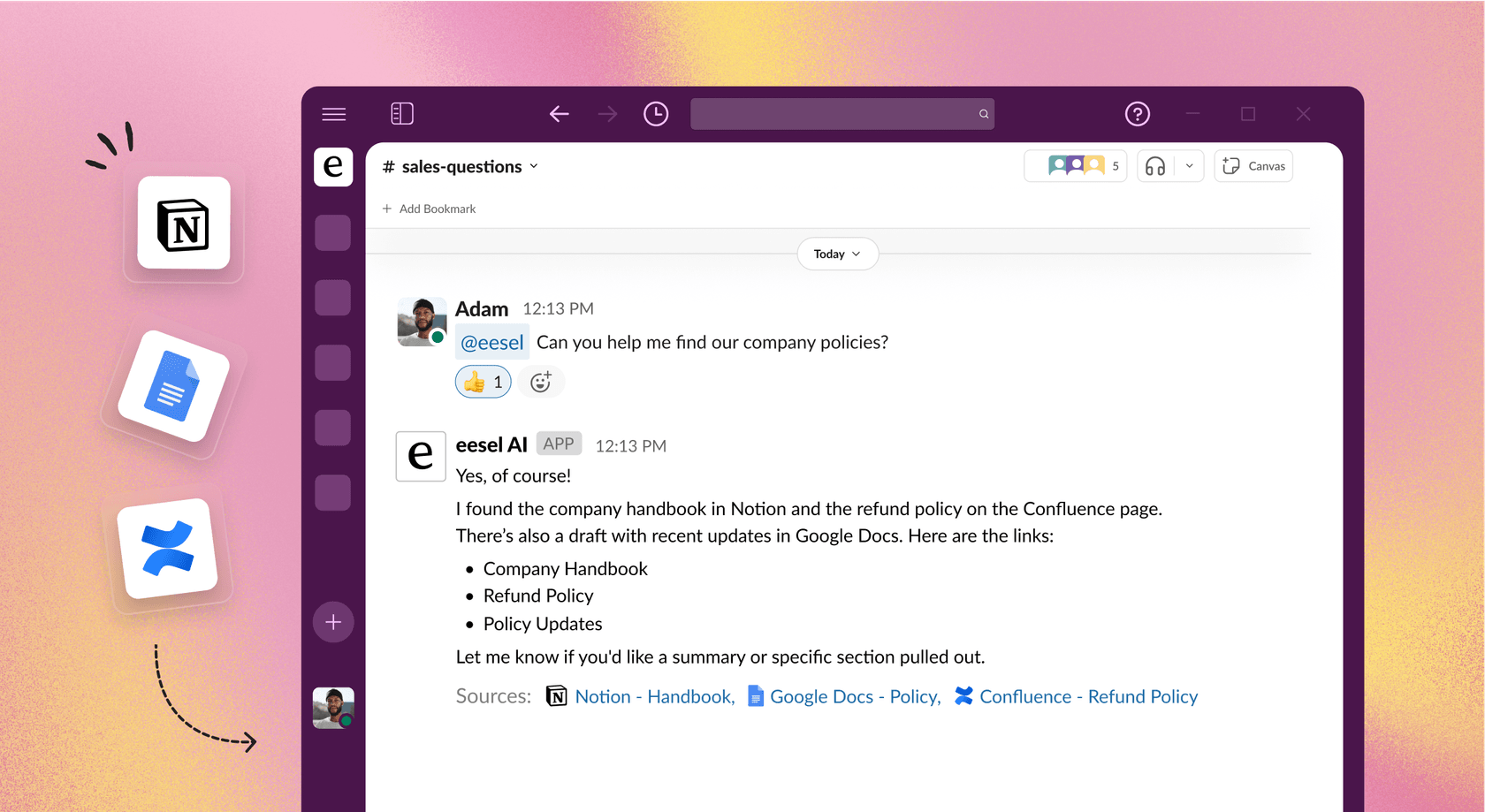The width and height of the screenshot is (1485, 812).
Task: Open the Today date dropdown
Action: coord(837,254)
